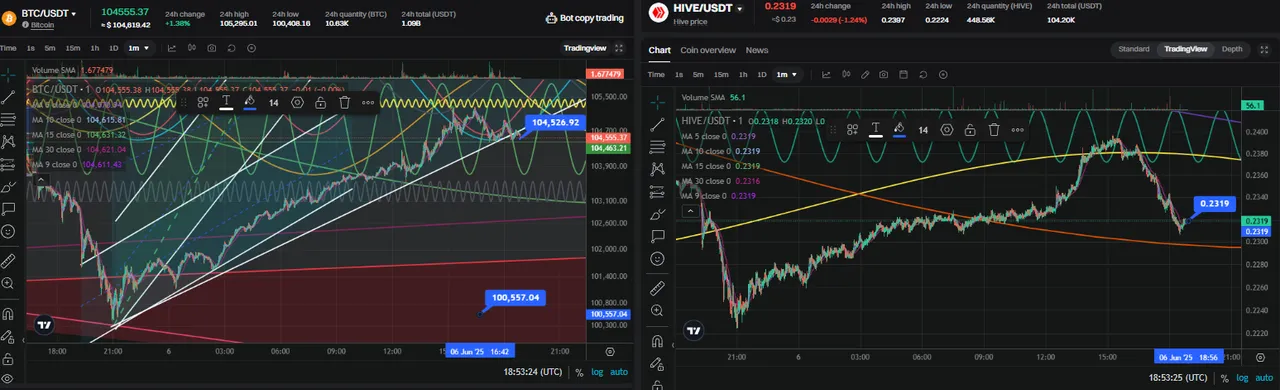Click the lock icon on HIVE drawing toolbar

(970, 129)
